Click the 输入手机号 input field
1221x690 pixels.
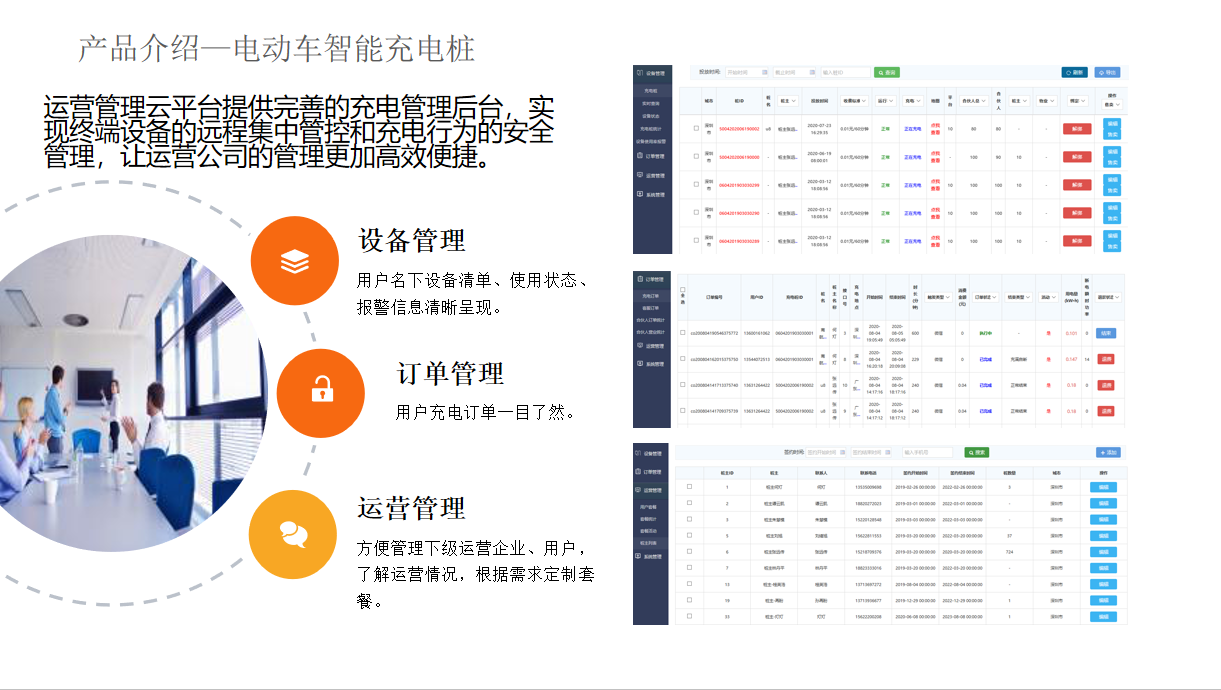927,453
